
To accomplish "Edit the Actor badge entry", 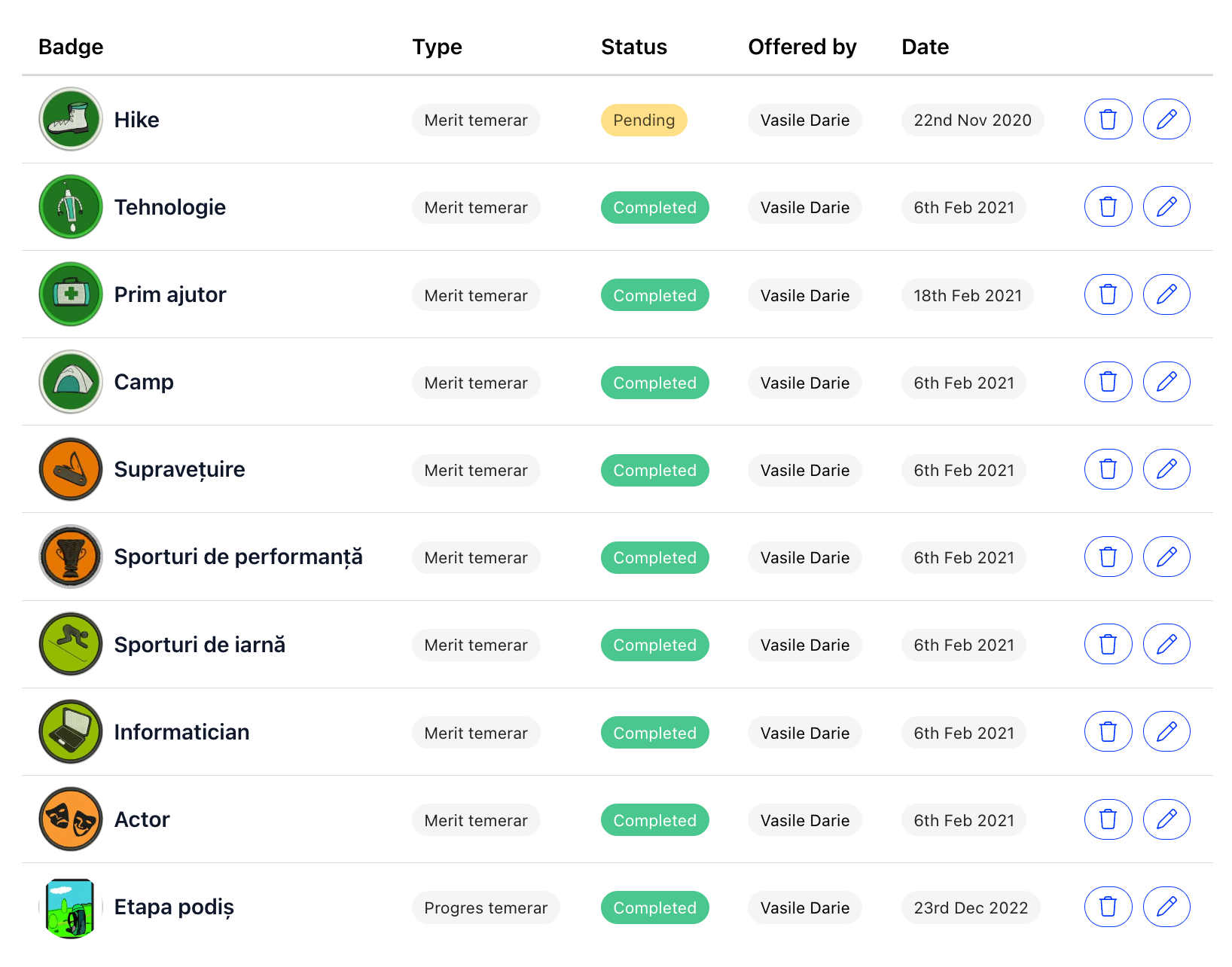I will [x=1166, y=819].
